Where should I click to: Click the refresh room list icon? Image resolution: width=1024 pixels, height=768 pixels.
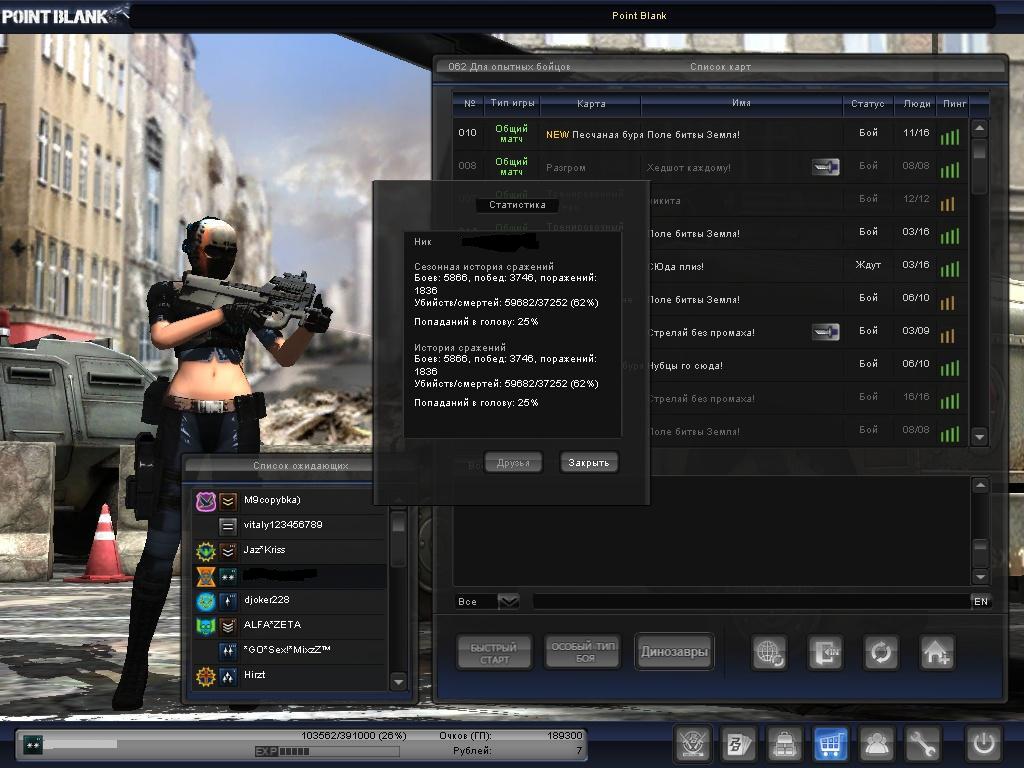pyautogui.click(x=881, y=653)
